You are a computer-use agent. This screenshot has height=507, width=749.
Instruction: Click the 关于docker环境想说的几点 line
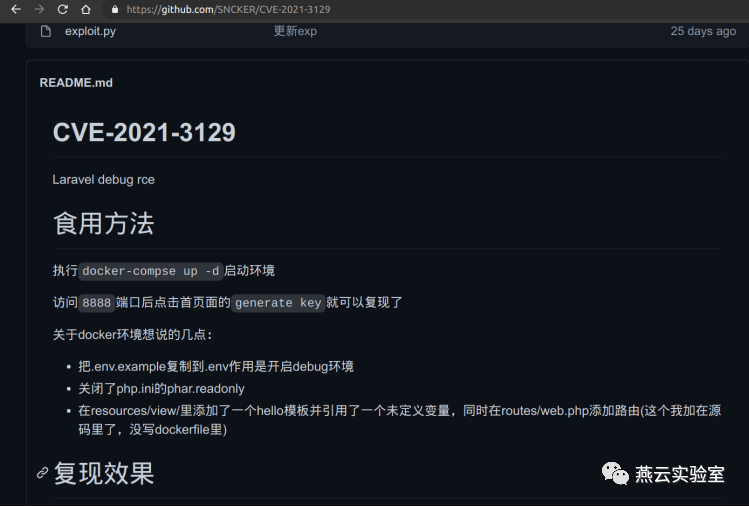[132, 334]
